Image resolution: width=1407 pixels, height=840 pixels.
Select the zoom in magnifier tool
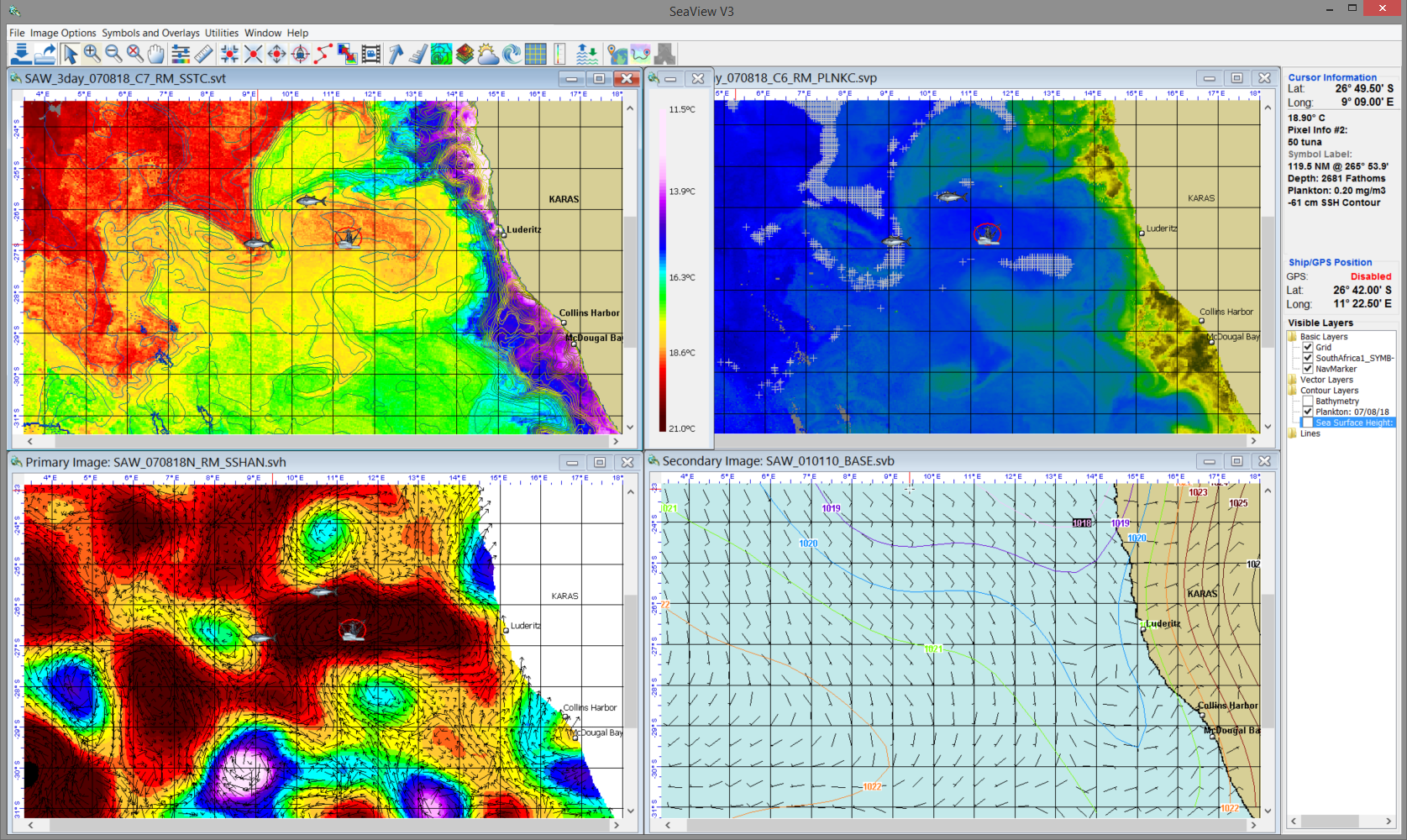92,55
